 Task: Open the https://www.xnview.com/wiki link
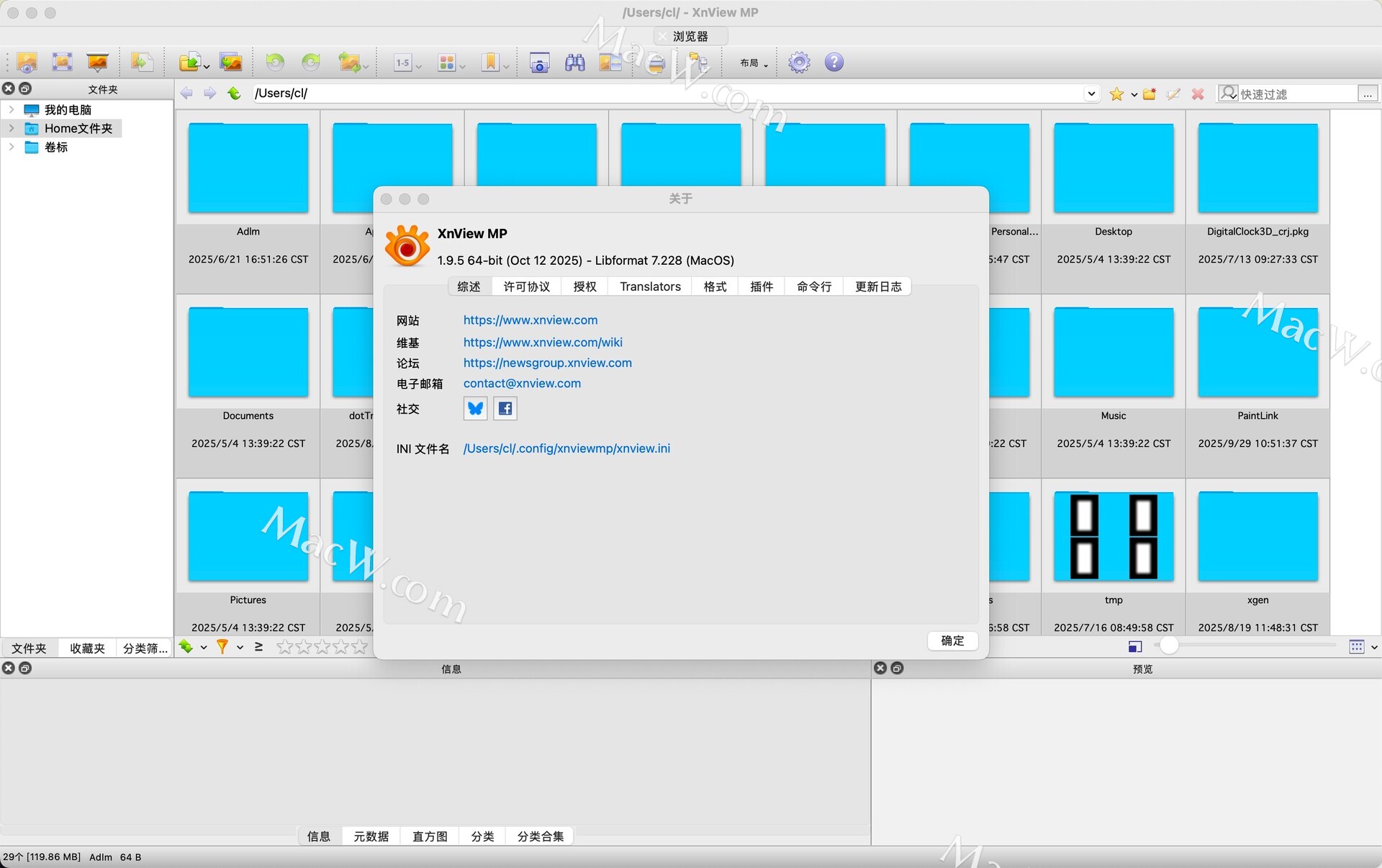pyautogui.click(x=542, y=343)
